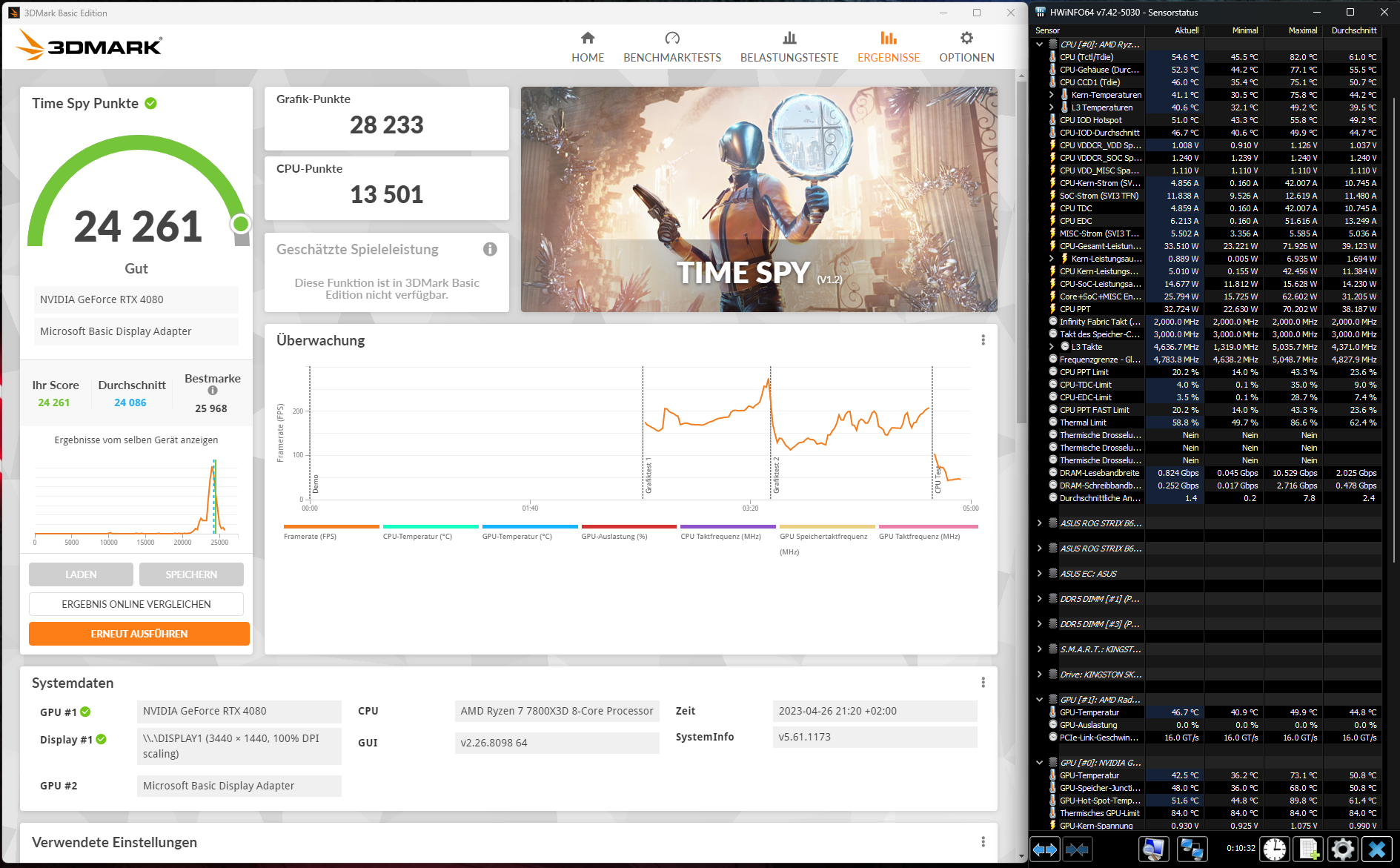Click the clock reset icon in HWiNFO's toolbar
Image resolution: width=1400 pixels, height=868 pixels.
coord(1275,849)
